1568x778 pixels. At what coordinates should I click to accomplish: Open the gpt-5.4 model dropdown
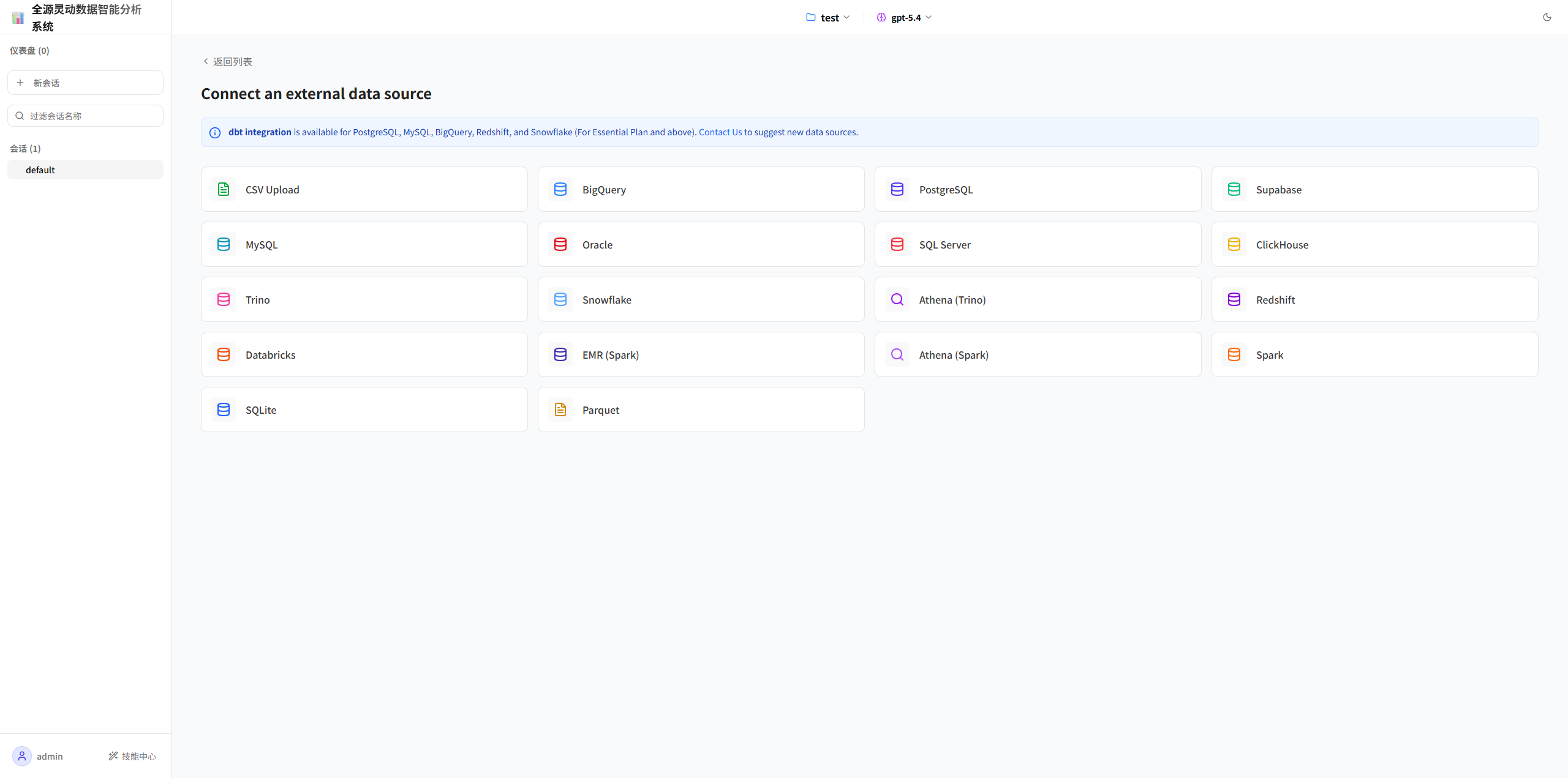point(904,17)
